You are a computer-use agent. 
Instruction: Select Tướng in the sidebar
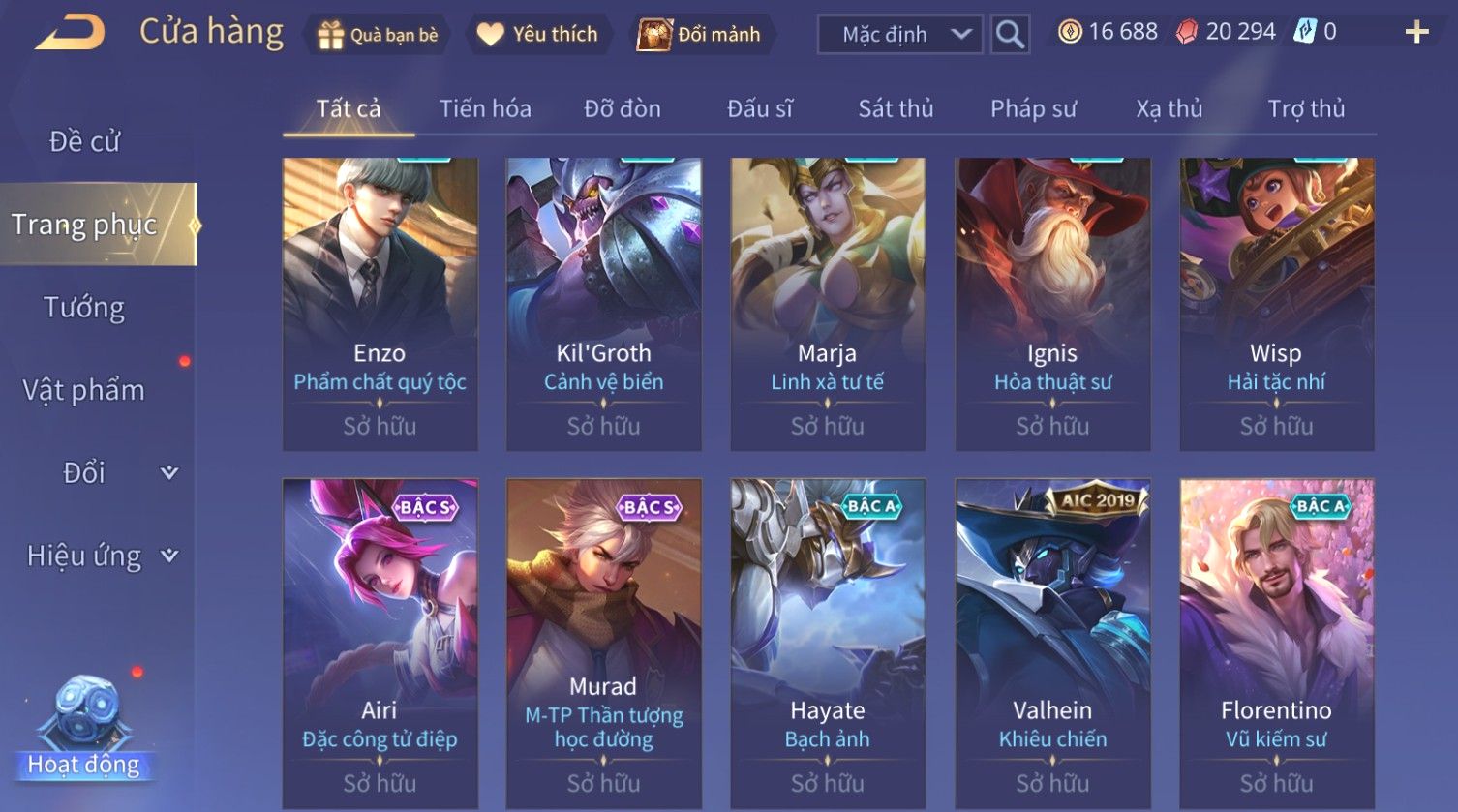point(84,308)
